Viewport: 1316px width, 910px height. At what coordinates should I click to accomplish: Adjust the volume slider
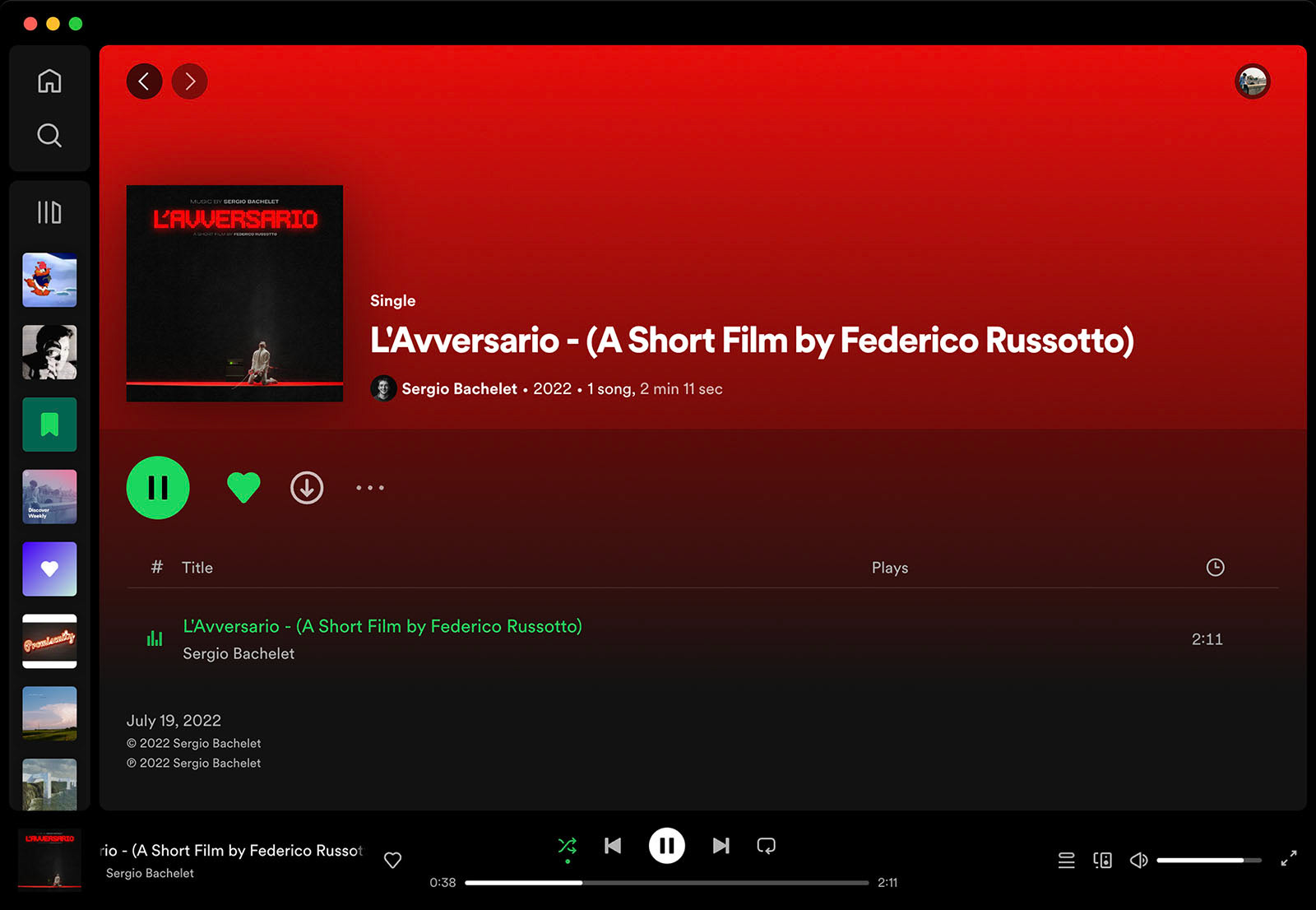tap(1209, 860)
